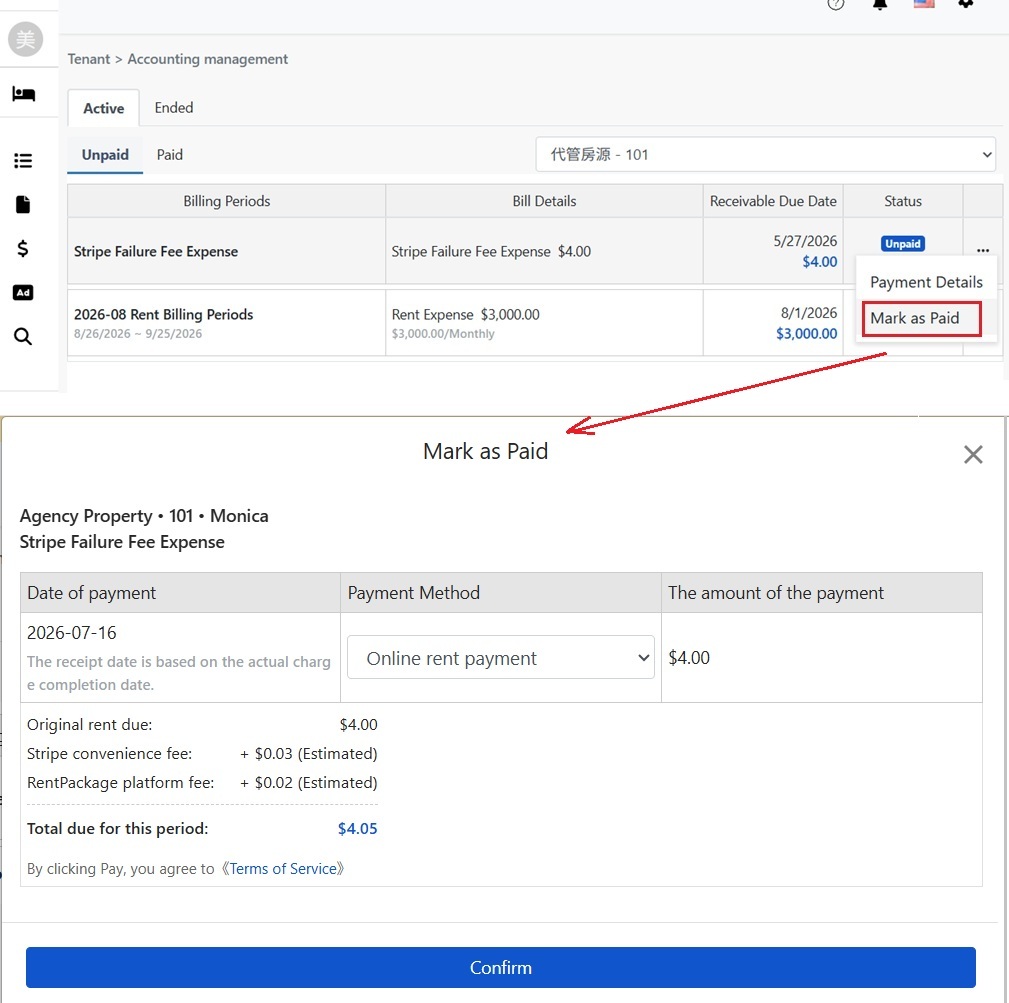Screen dimensions: 1009x1003
Task: Click the help question mark icon
Action: pos(835,4)
